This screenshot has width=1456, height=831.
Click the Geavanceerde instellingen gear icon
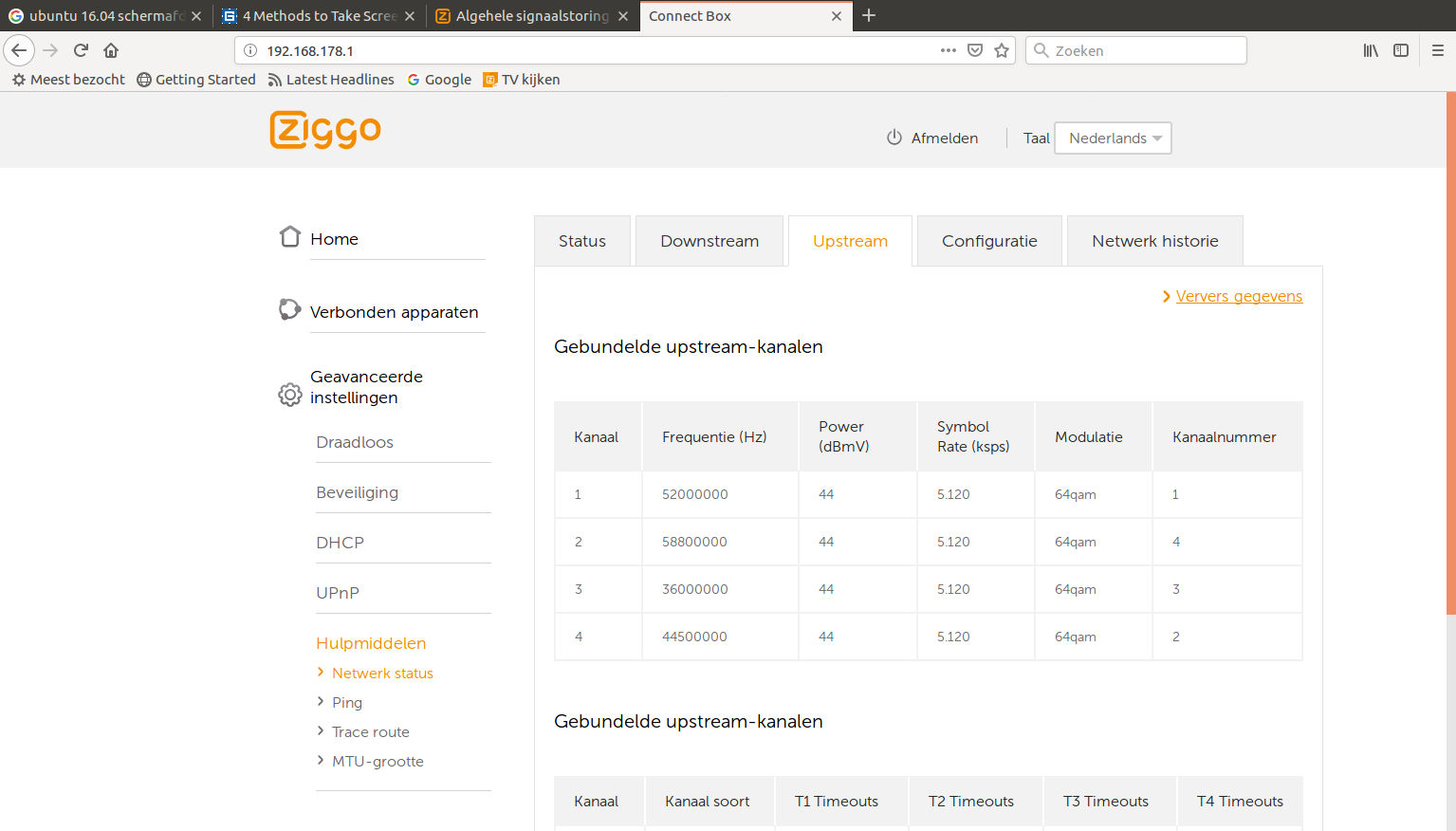pos(290,394)
